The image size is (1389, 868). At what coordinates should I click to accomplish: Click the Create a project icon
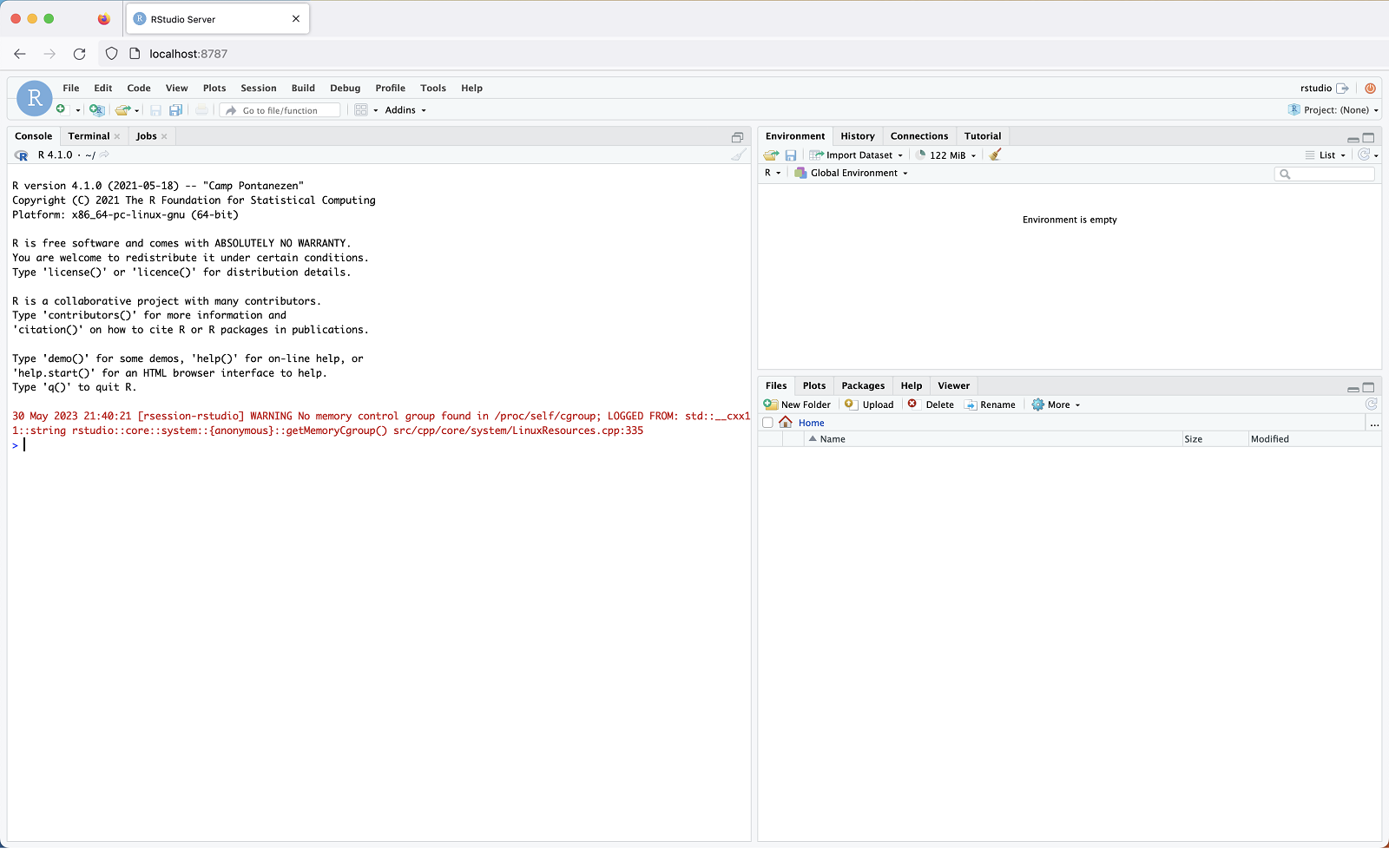pos(97,110)
